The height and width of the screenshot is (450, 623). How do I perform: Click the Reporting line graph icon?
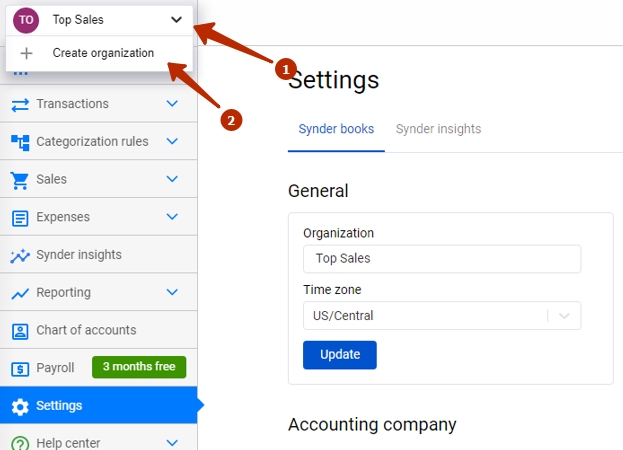coord(20,294)
